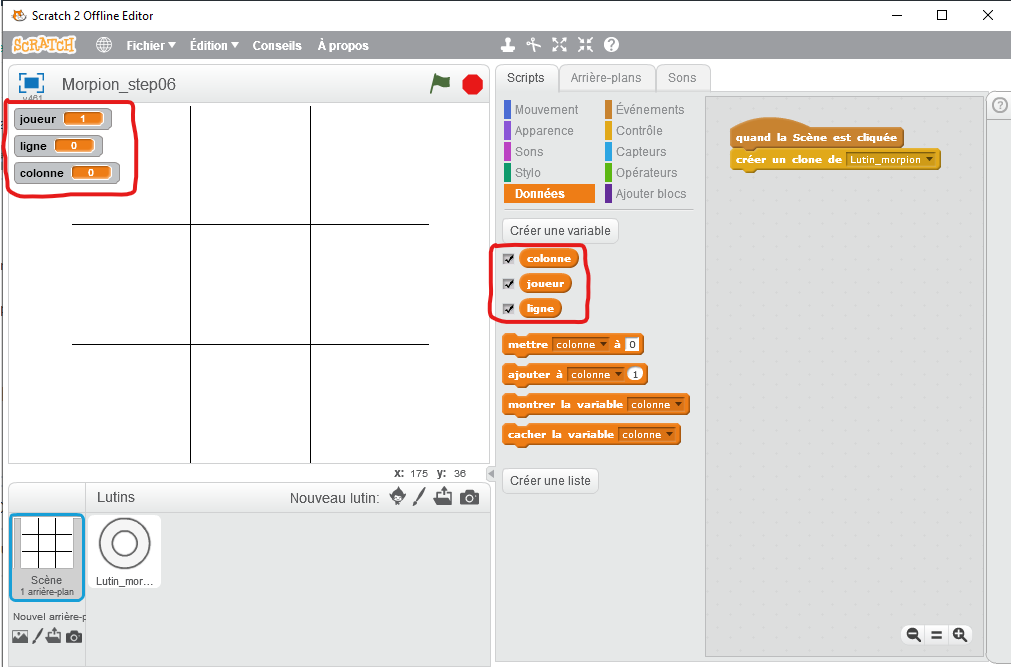This screenshot has width=1011, height=667.
Task: Expand variable dropdown in mettre block
Action: pyautogui.click(x=603, y=345)
